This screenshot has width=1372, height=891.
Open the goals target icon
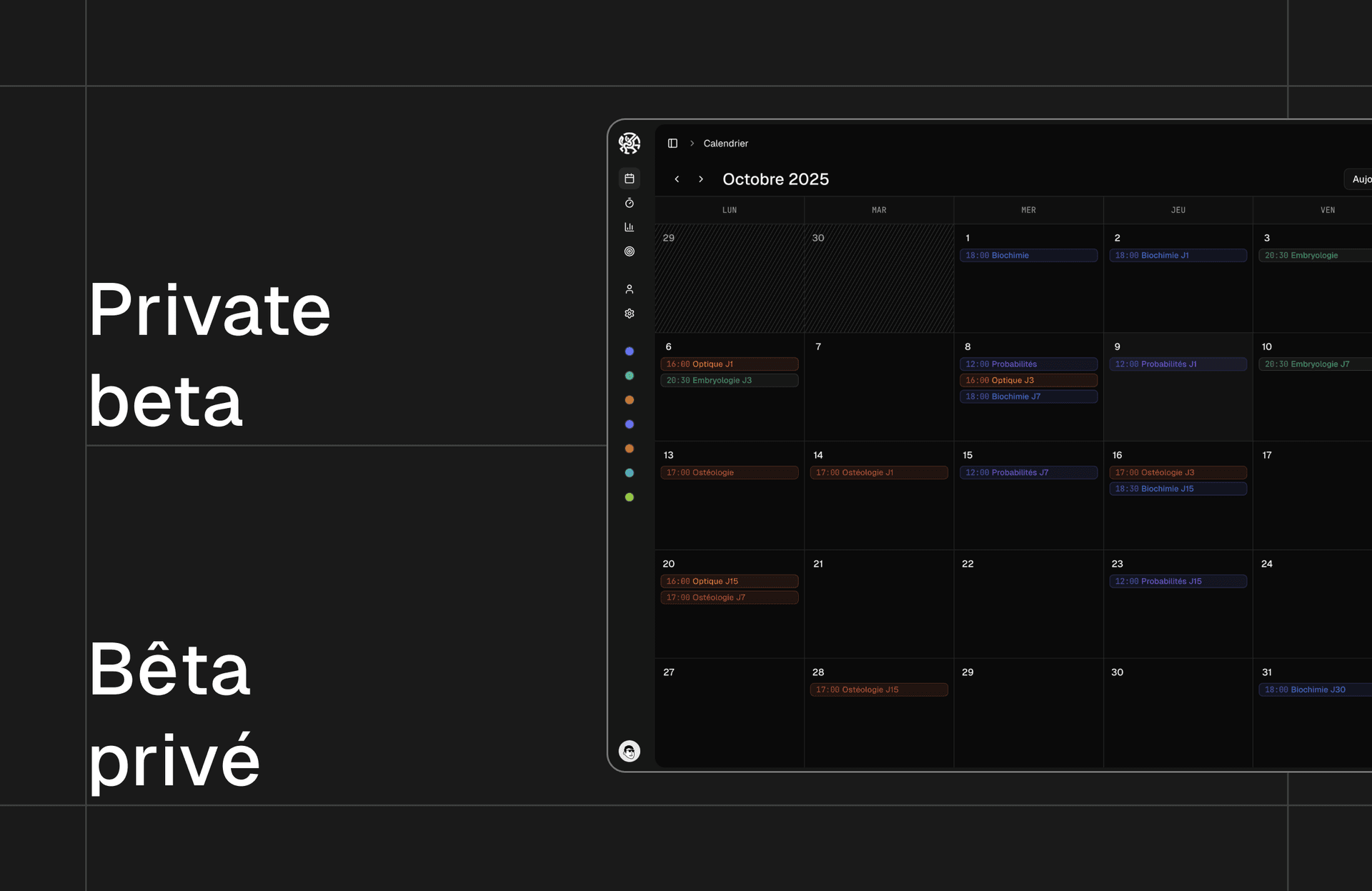click(x=629, y=252)
